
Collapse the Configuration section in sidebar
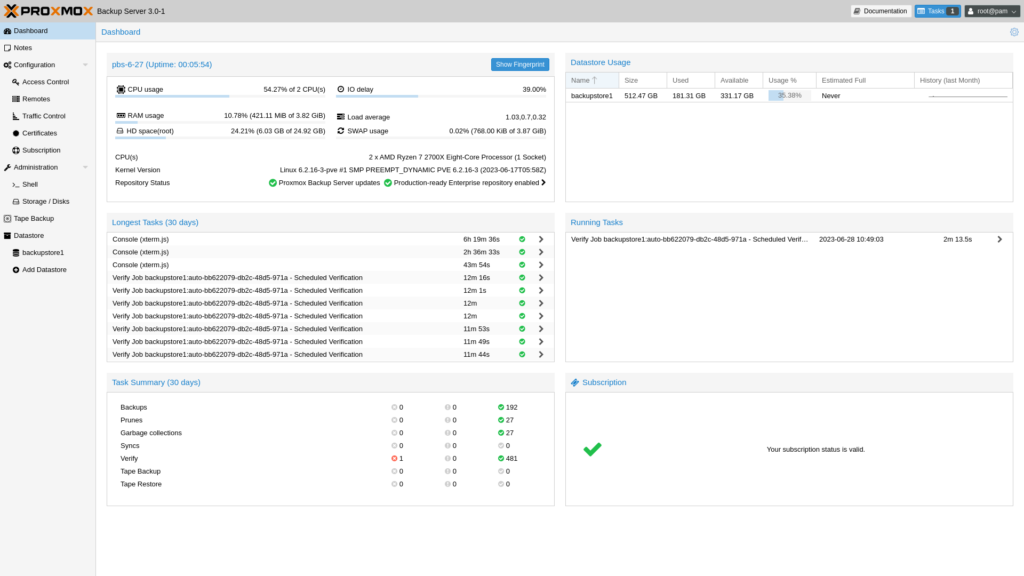(x=85, y=65)
